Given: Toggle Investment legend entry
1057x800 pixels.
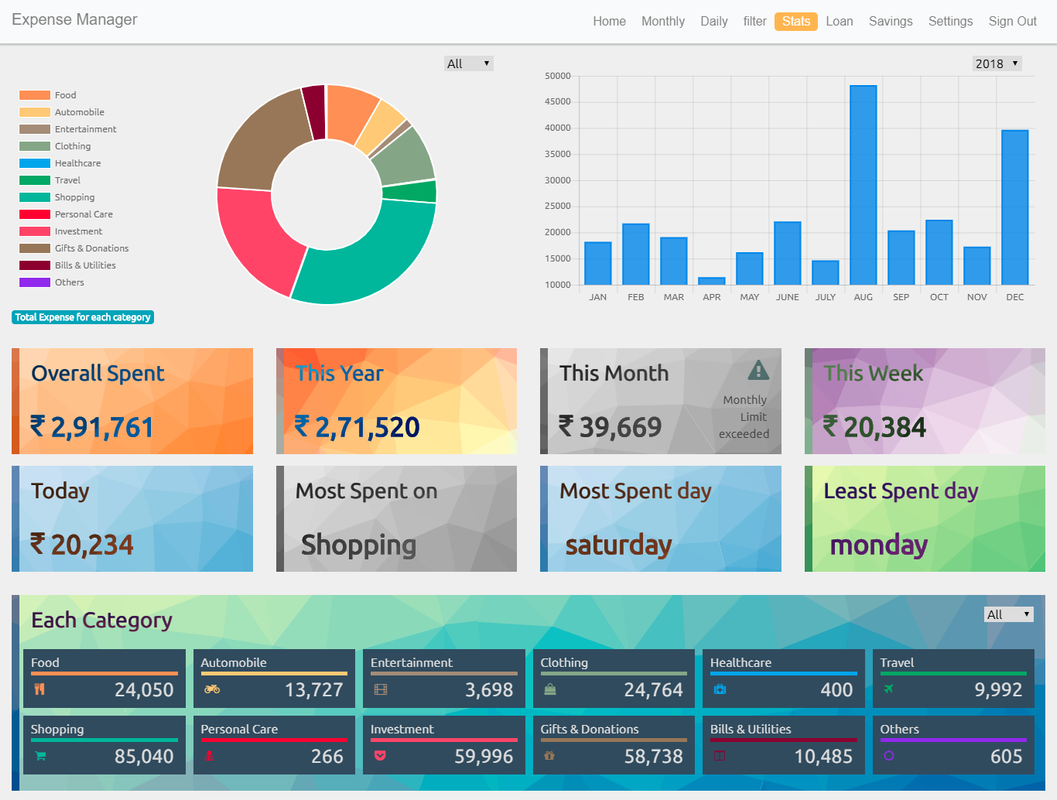Looking at the screenshot, I should coord(61,231).
